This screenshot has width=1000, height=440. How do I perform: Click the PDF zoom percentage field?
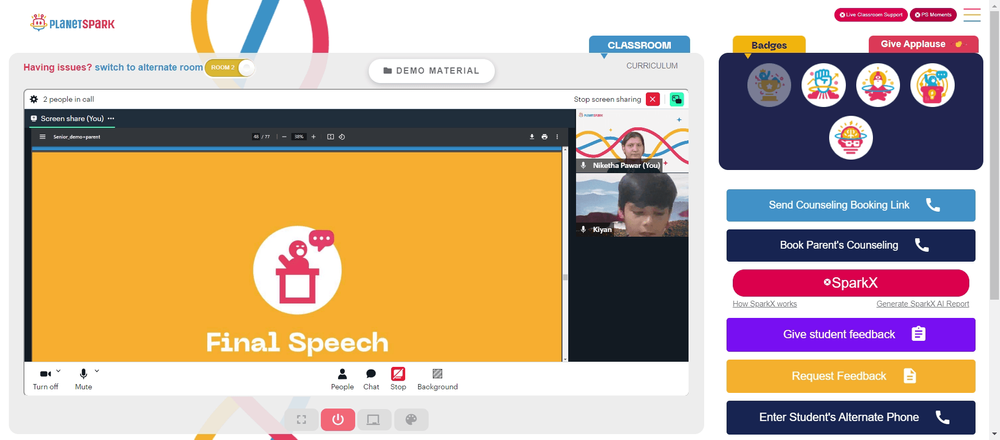(298, 136)
